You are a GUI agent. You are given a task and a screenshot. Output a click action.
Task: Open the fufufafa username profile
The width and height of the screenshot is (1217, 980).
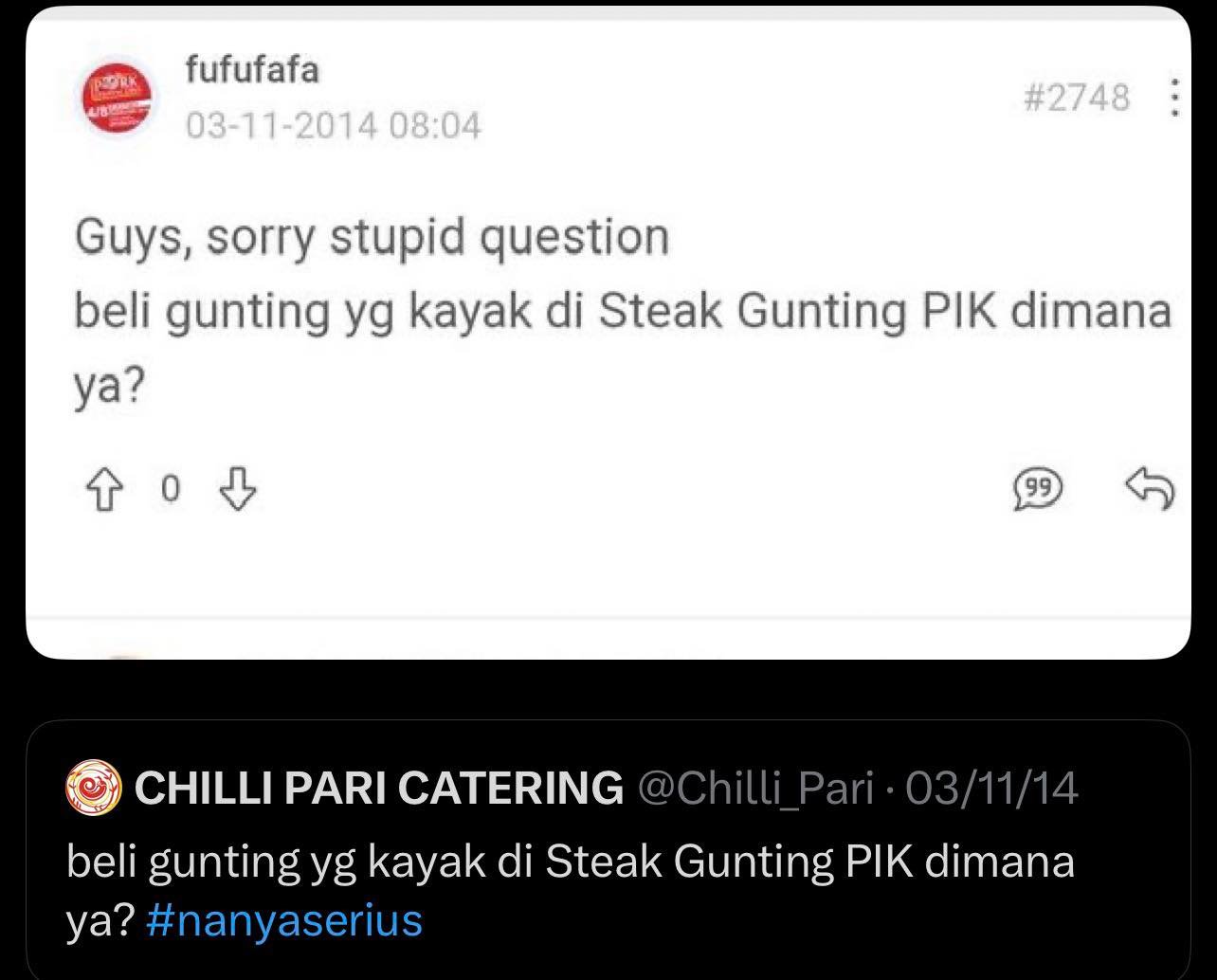252,70
